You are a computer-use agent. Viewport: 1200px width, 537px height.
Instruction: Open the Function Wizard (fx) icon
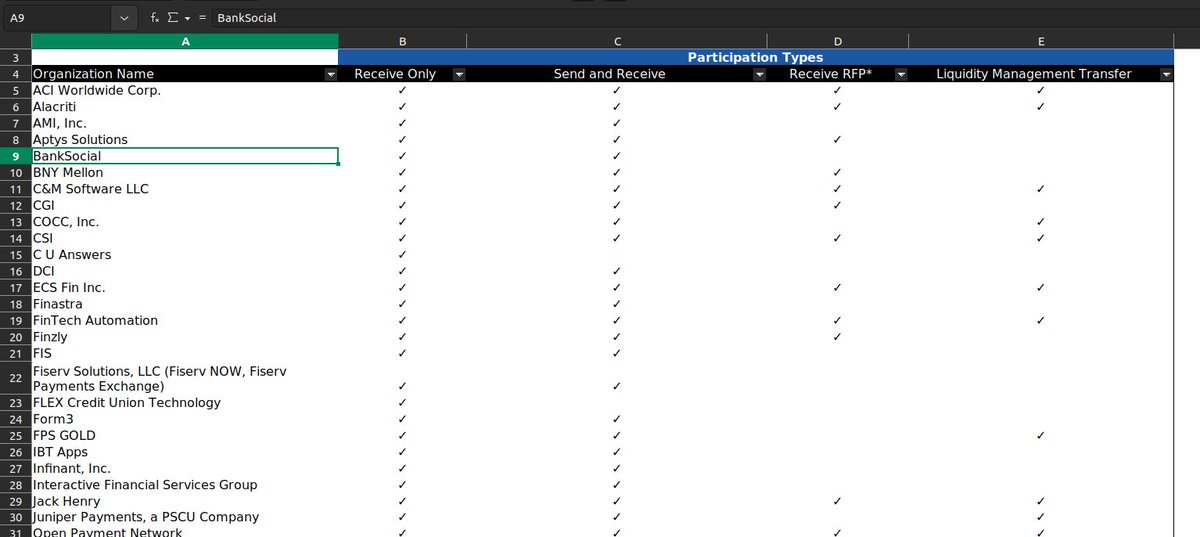coord(155,18)
